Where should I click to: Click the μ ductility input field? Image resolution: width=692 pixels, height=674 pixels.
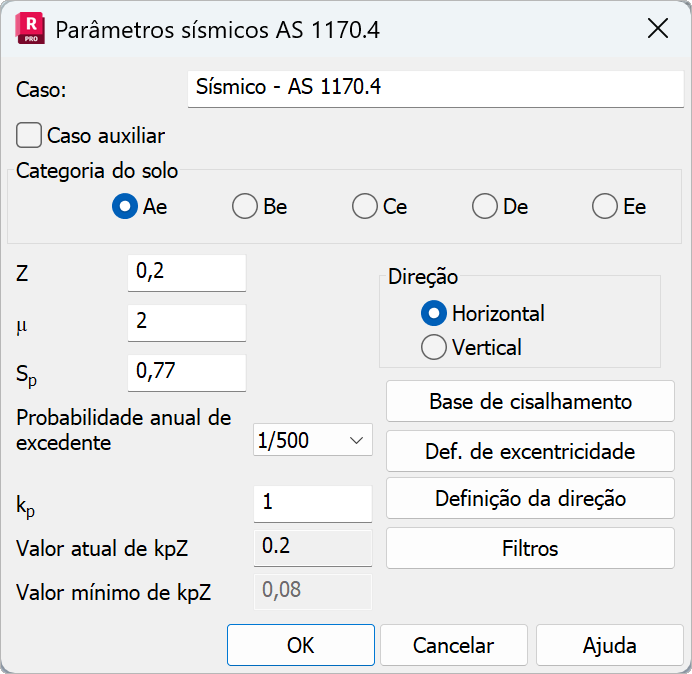point(187,322)
